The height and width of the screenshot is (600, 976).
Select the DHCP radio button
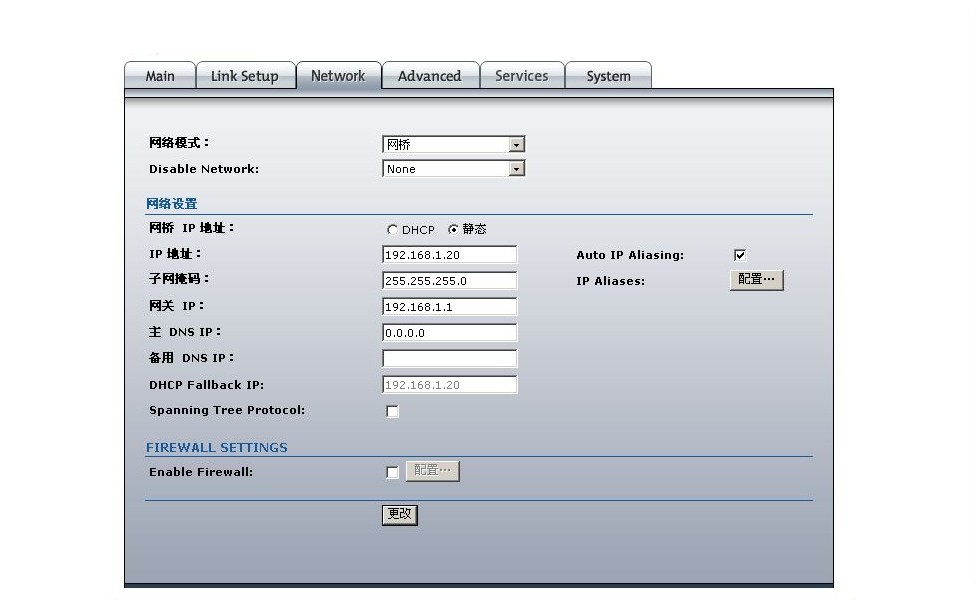tap(392, 230)
